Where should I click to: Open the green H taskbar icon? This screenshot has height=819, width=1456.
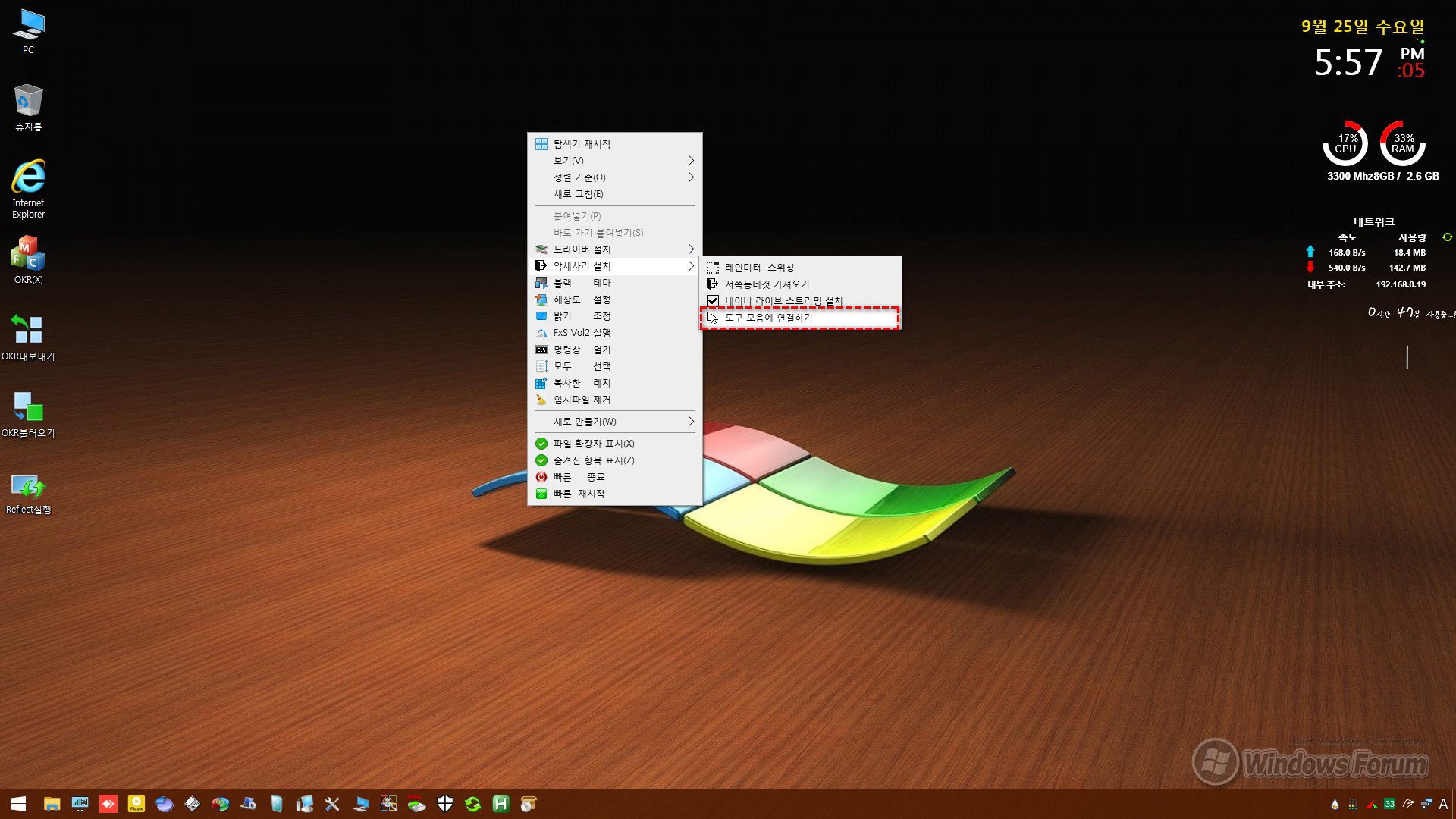pyautogui.click(x=501, y=804)
